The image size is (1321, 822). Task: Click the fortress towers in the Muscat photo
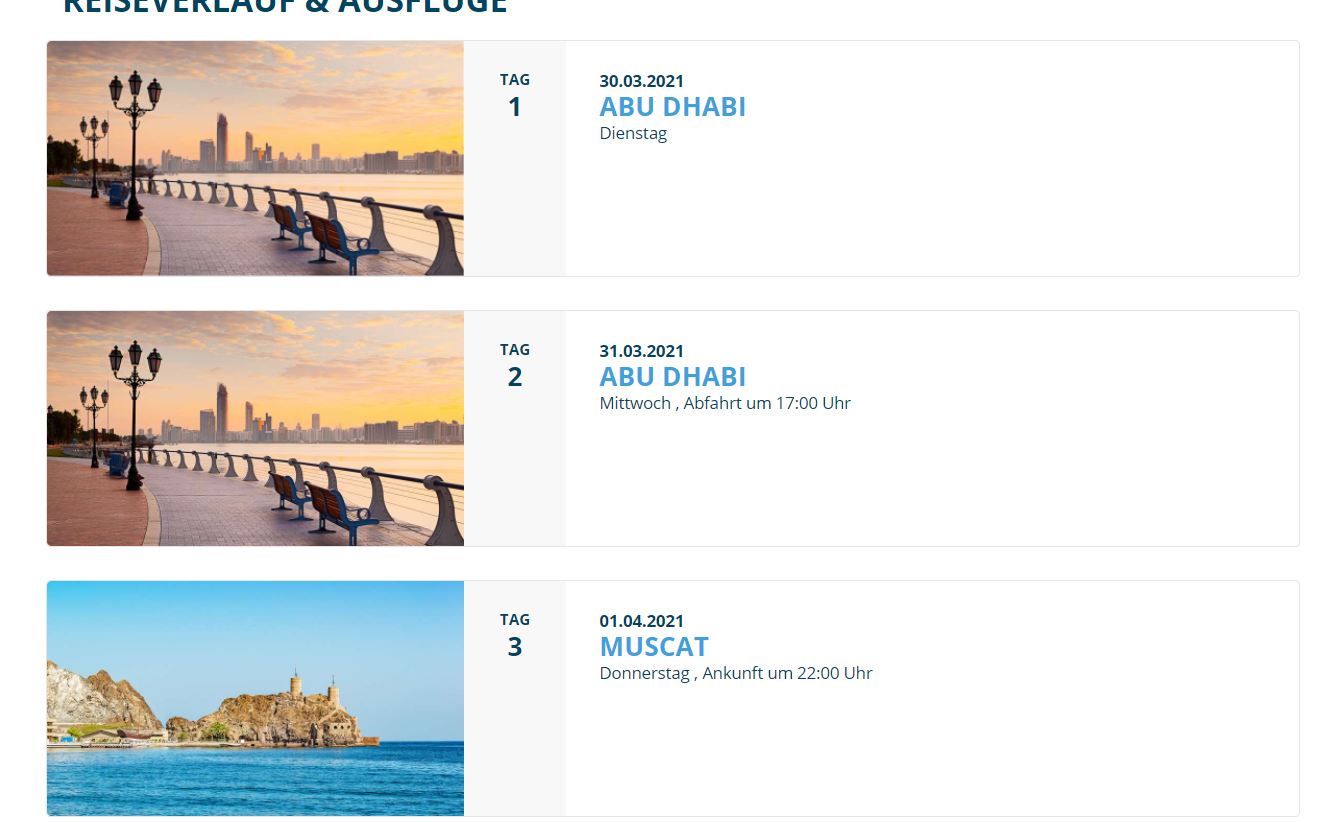click(x=312, y=688)
